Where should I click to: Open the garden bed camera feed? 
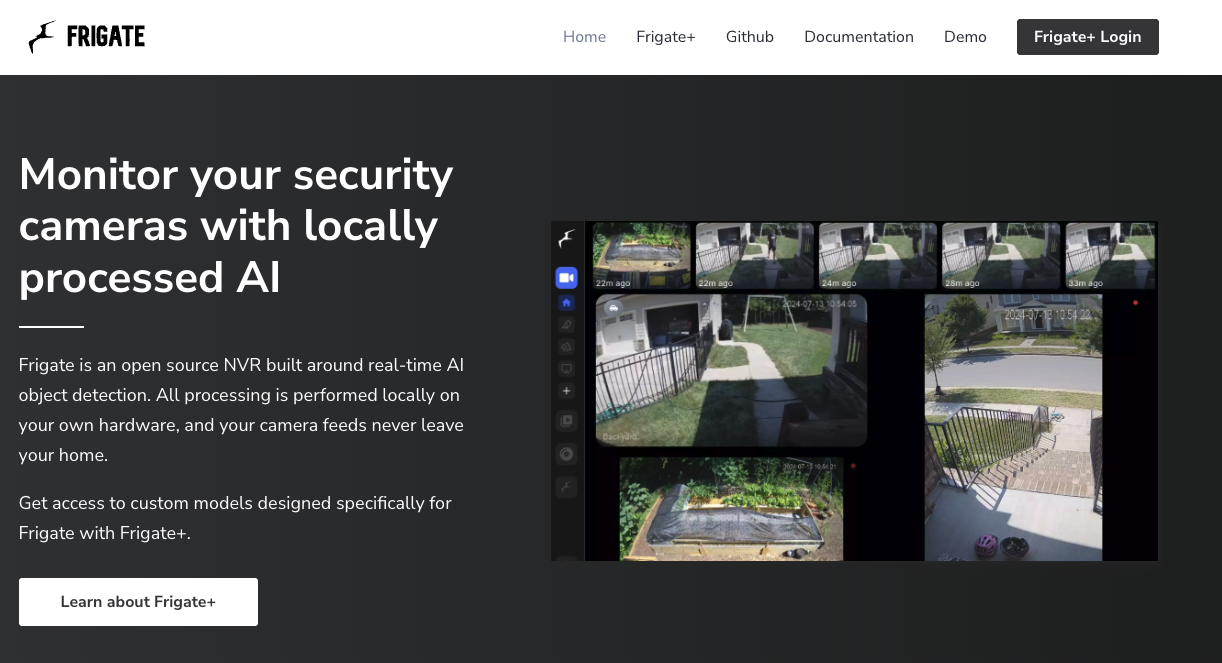[x=731, y=509]
